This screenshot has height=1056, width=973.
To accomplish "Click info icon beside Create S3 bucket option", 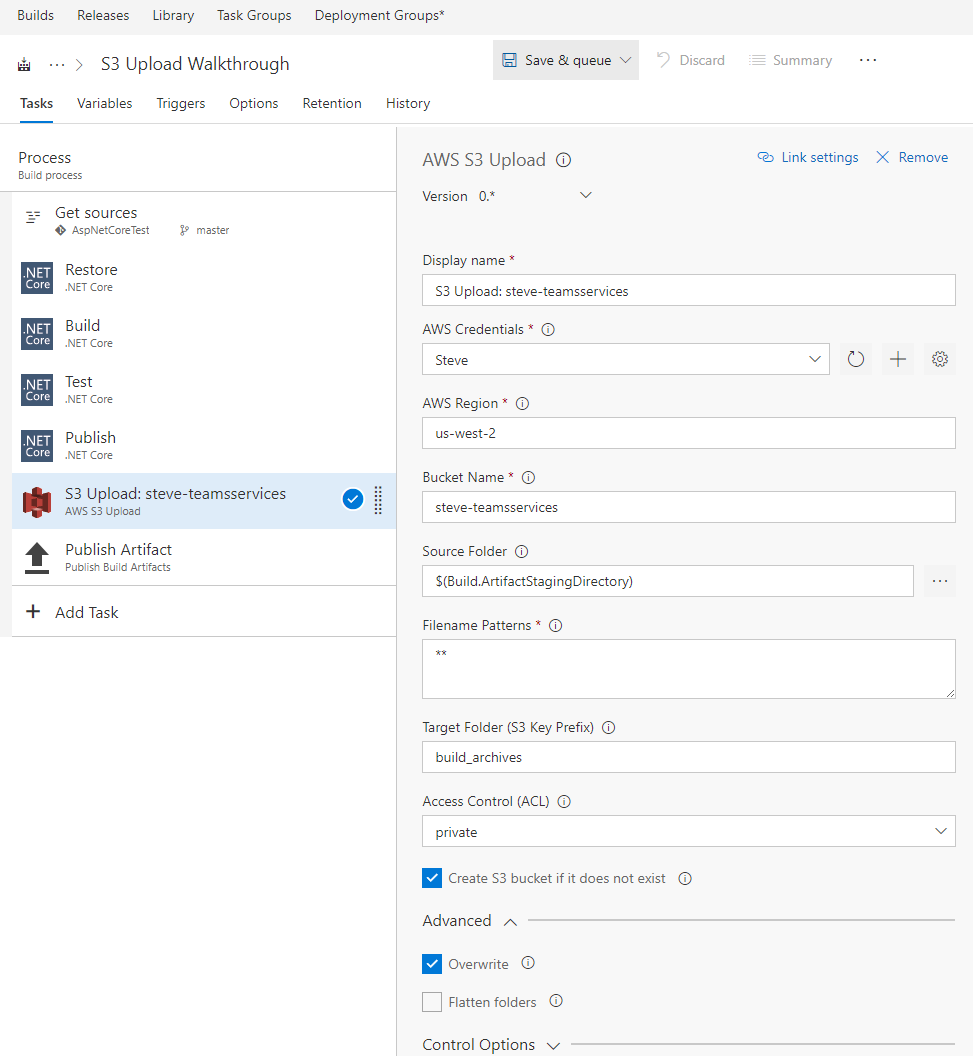I will click(685, 878).
